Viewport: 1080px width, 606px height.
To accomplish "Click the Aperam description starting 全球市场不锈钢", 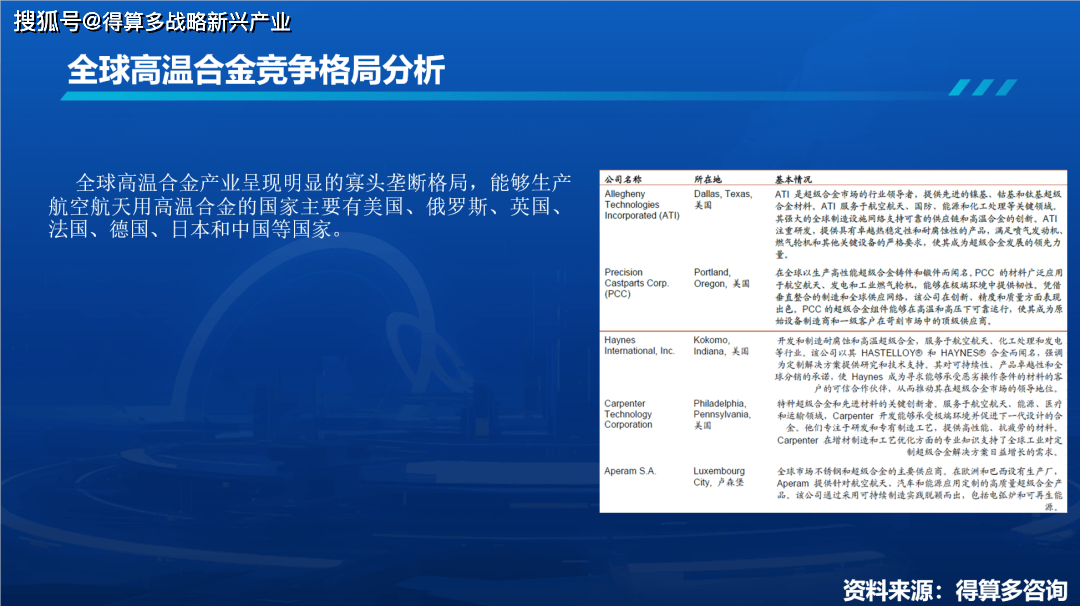I will 919,489.
